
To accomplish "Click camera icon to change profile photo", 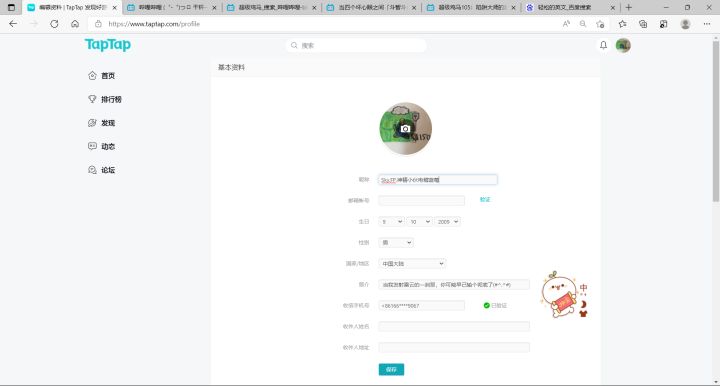I will (405, 129).
